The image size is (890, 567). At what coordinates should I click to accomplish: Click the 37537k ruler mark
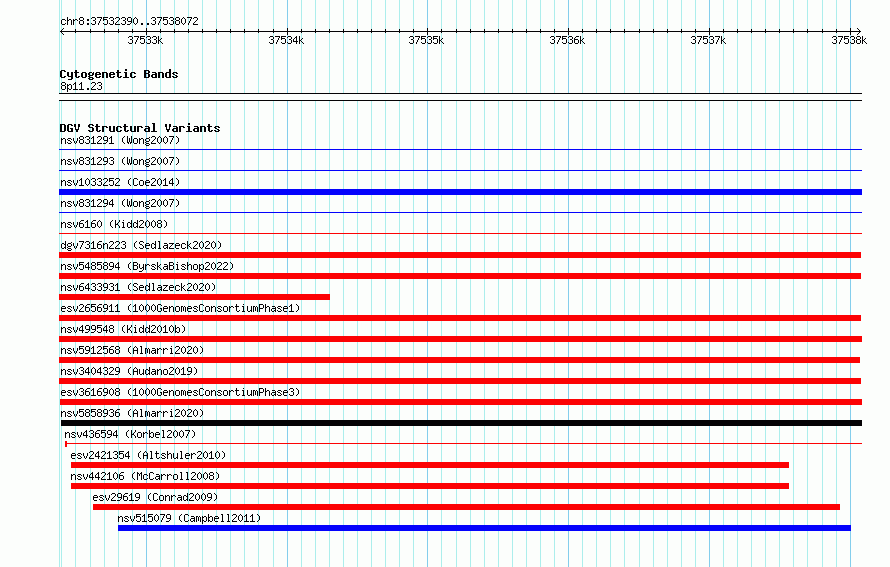pyautogui.click(x=708, y=40)
